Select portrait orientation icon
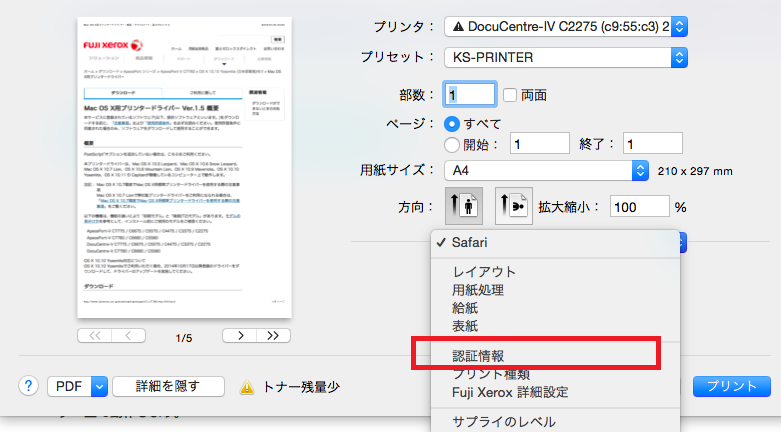The height and width of the screenshot is (432, 781). [463, 207]
